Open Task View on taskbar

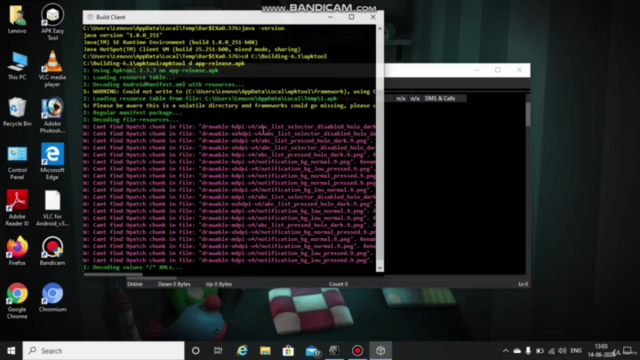click(218, 351)
